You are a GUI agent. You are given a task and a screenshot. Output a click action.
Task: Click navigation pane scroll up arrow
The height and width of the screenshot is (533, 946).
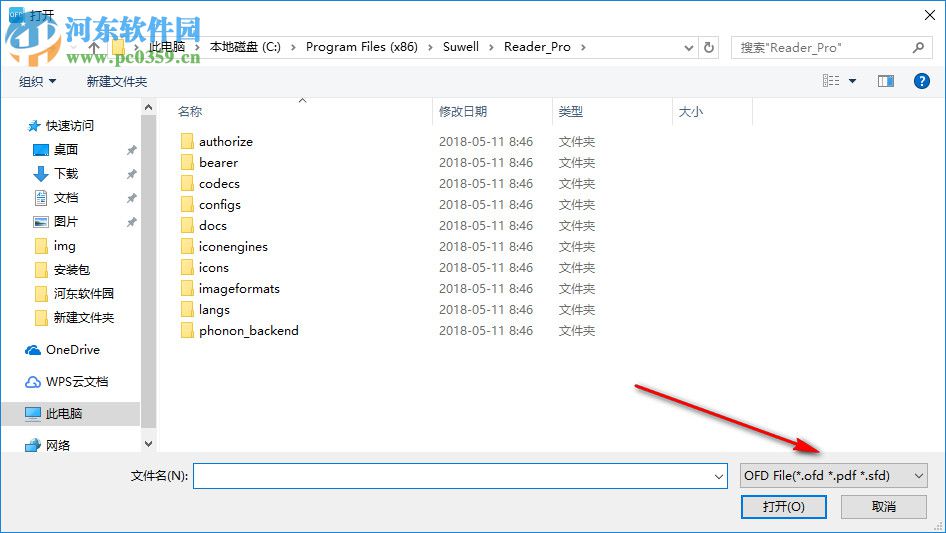coord(148,107)
